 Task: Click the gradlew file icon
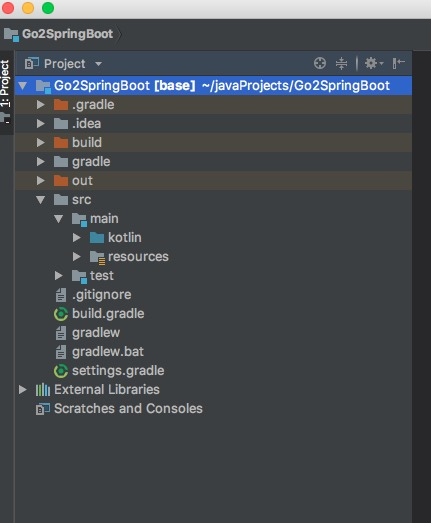click(61, 333)
